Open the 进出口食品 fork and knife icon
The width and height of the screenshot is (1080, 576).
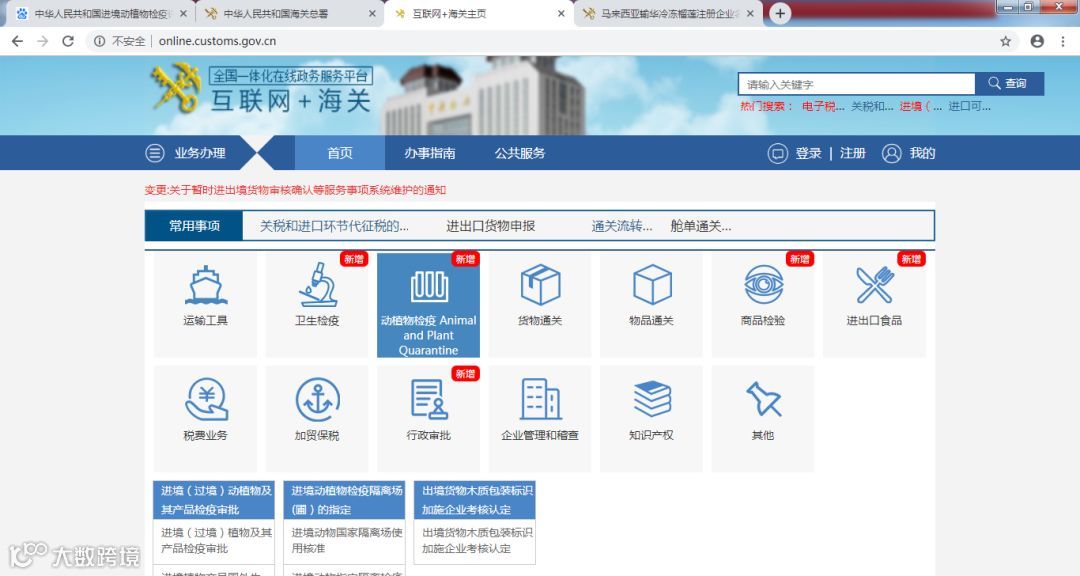(875, 285)
